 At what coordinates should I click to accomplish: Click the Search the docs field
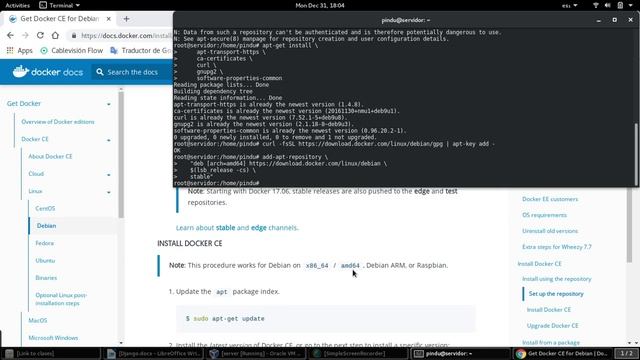(x=133, y=72)
